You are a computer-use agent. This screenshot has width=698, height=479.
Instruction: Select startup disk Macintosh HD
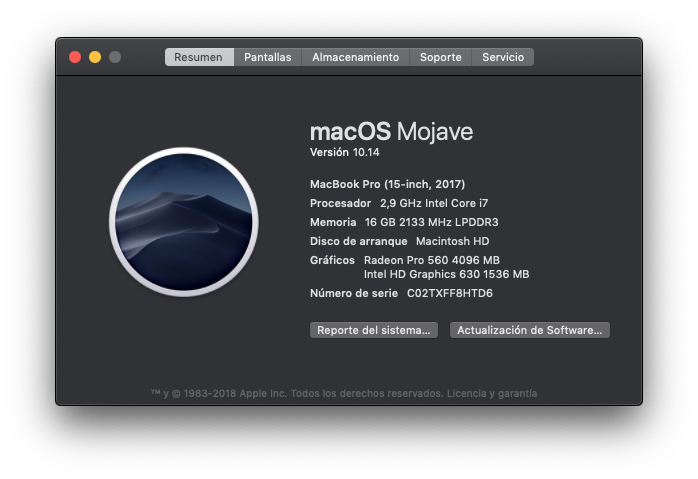click(452, 241)
